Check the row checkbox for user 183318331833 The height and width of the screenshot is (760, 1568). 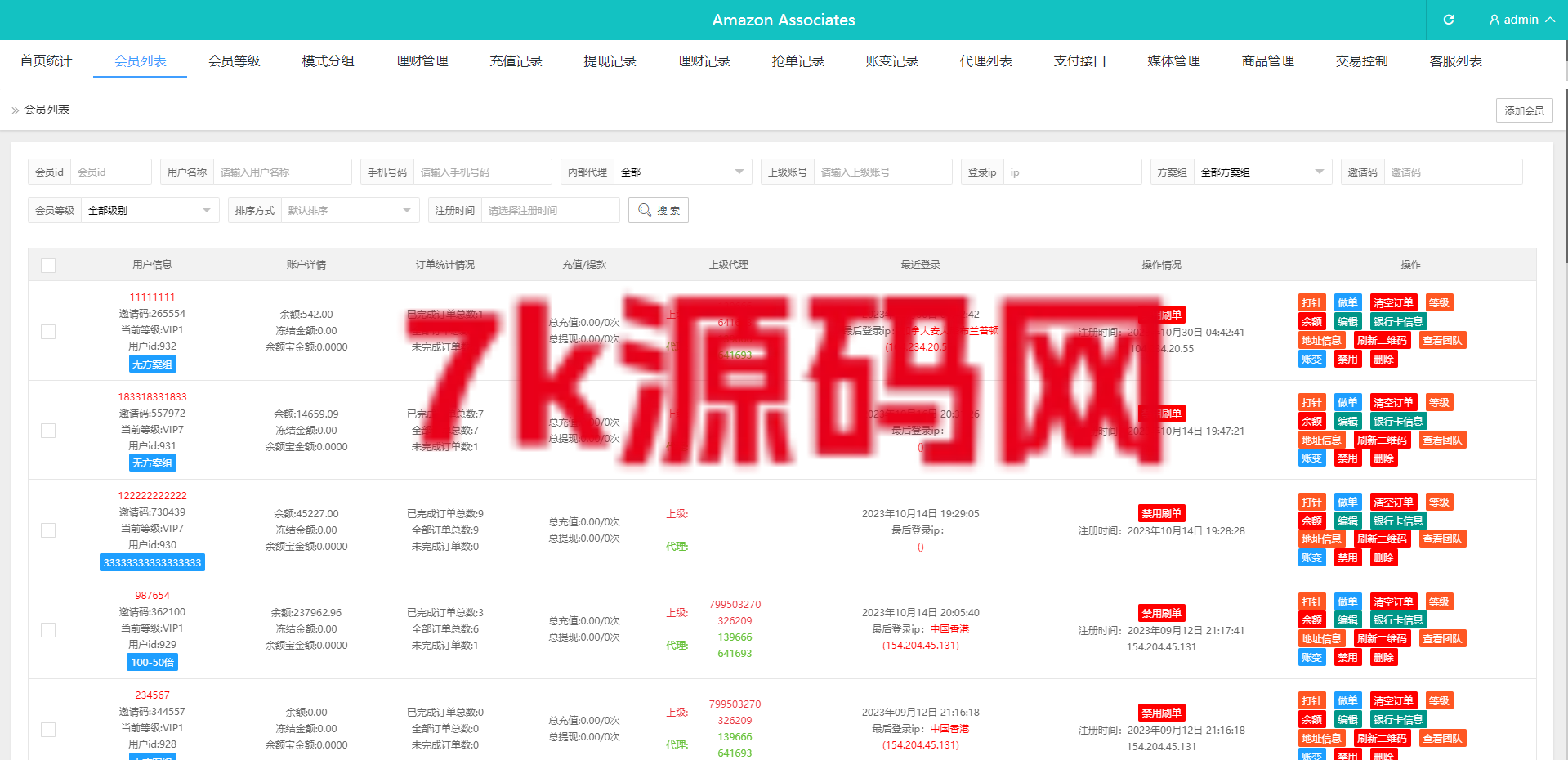(48, 431)
